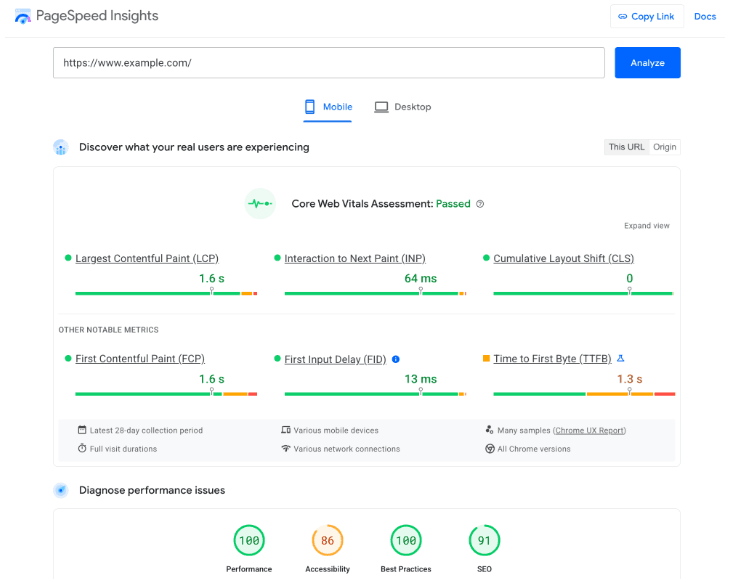Open the Docs link
The image size is (737, 582).
coord(705,16)
